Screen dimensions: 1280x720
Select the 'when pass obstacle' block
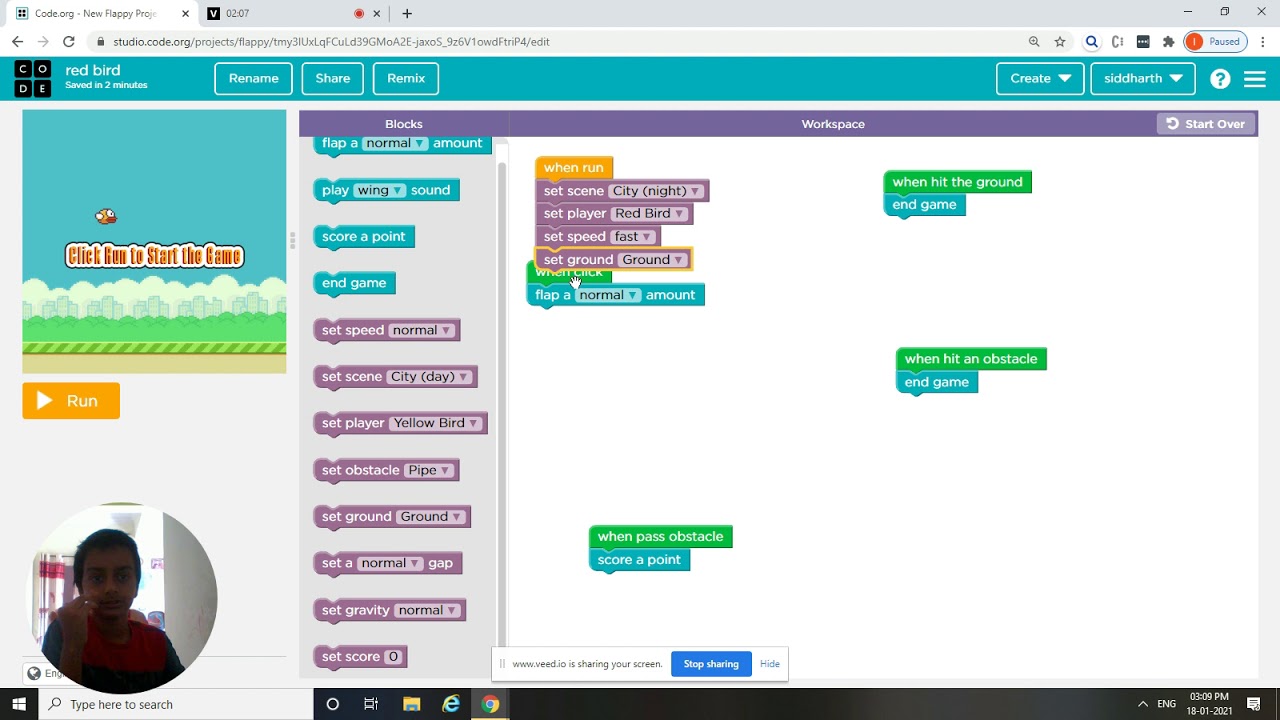(660, 537)
